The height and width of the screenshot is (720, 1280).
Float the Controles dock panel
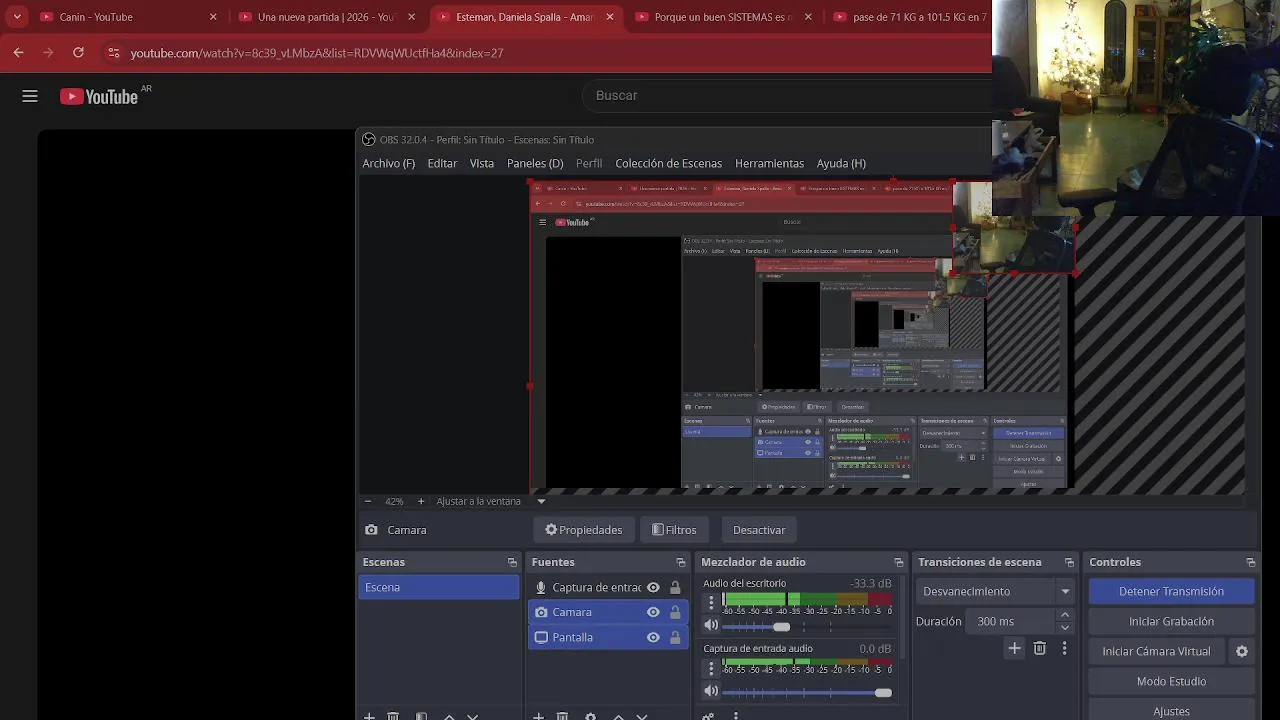(1250, 562)
